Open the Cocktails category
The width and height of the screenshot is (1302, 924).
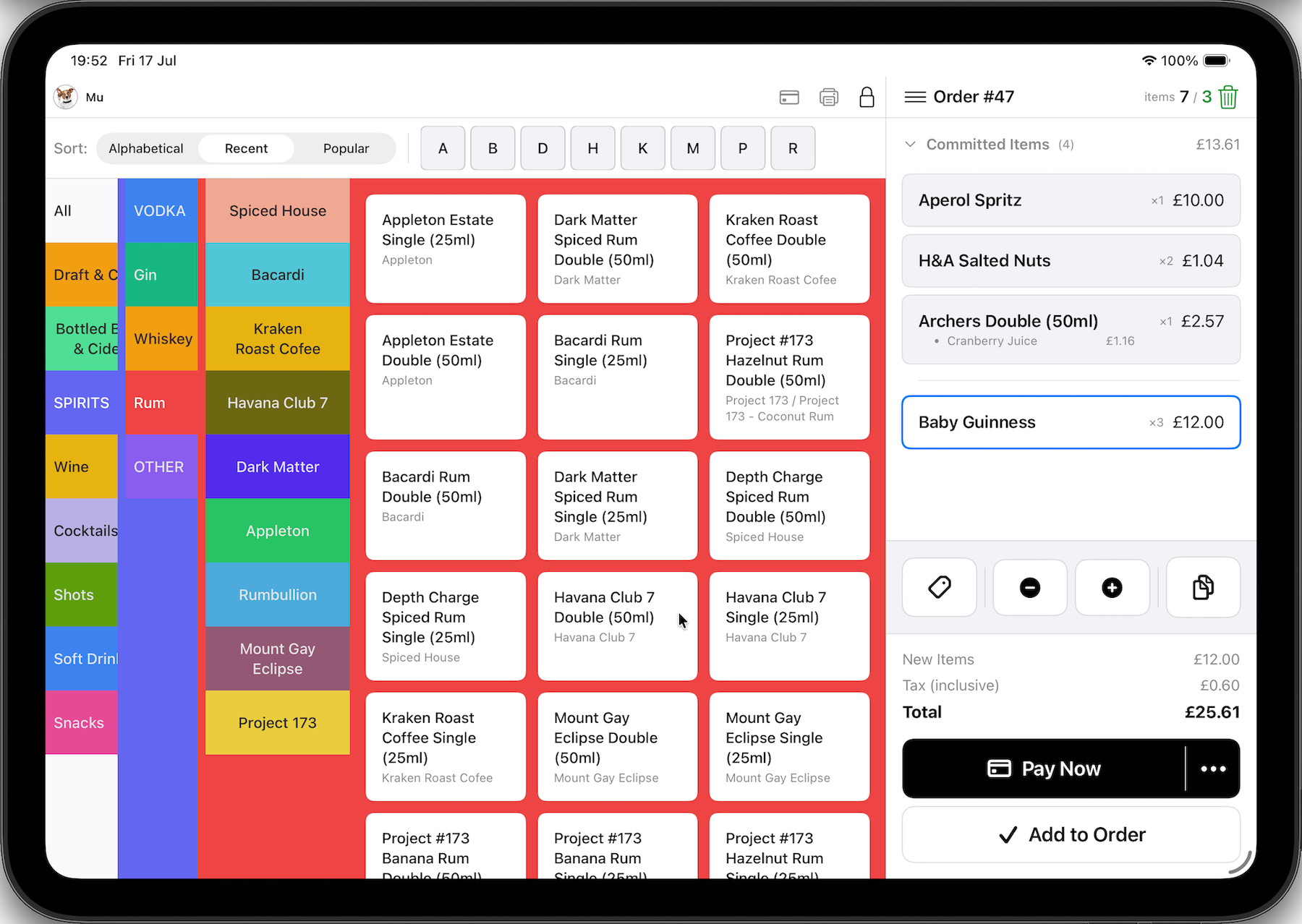pos(82,531)
